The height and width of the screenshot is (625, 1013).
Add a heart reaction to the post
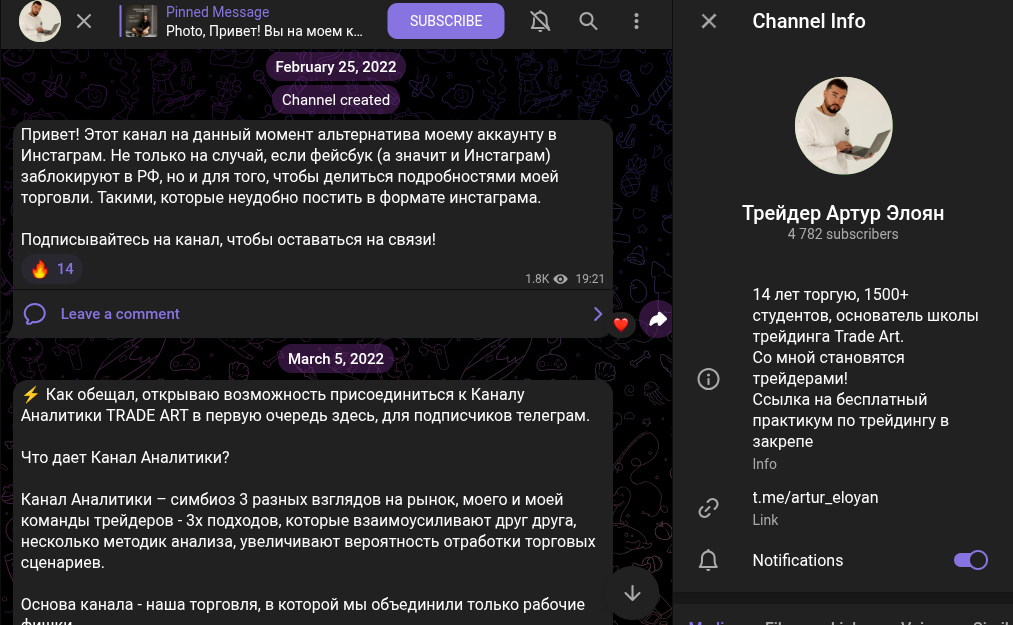click(621, 323)
